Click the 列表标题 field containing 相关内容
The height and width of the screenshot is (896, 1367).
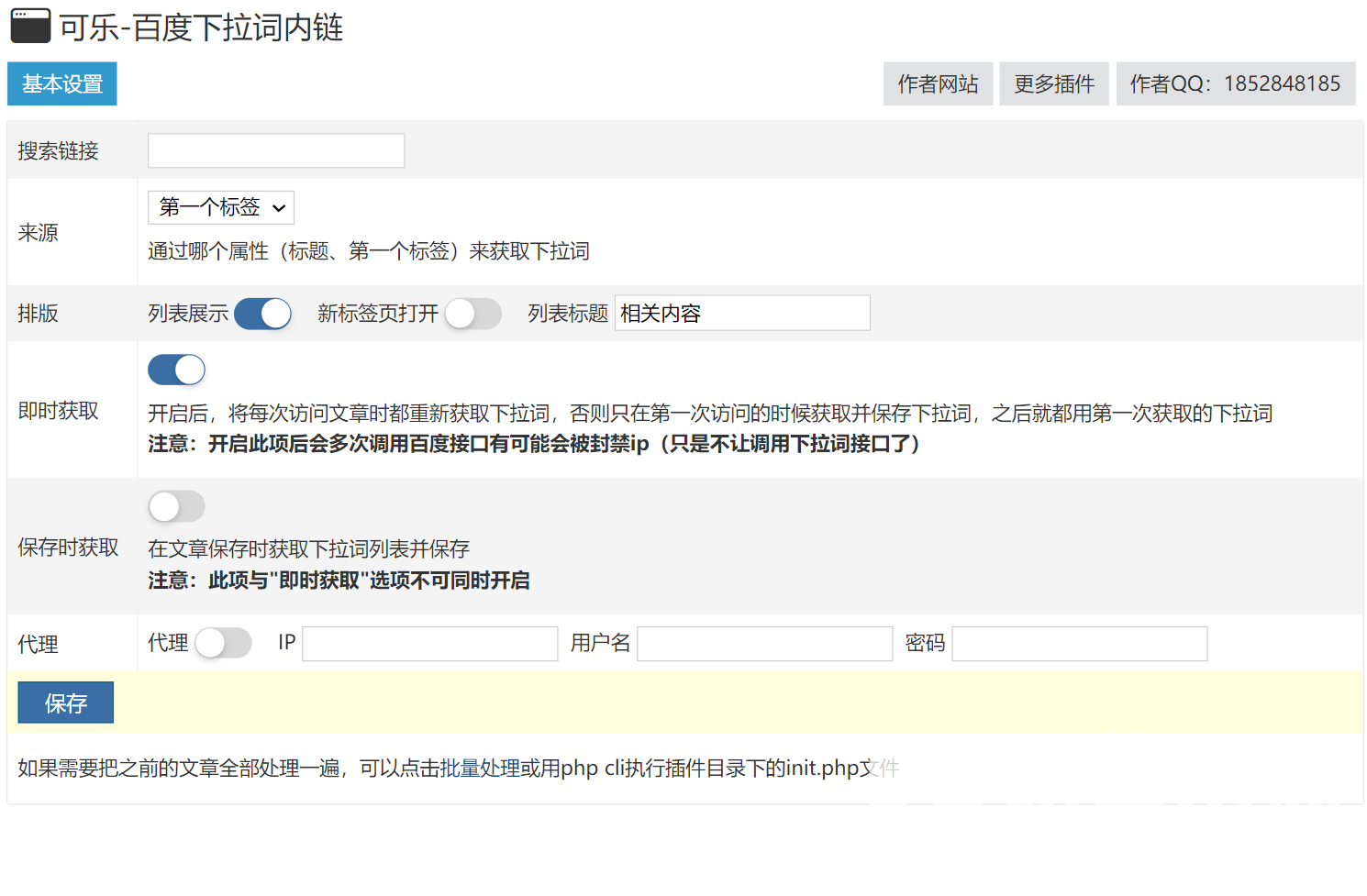(742, 313)
